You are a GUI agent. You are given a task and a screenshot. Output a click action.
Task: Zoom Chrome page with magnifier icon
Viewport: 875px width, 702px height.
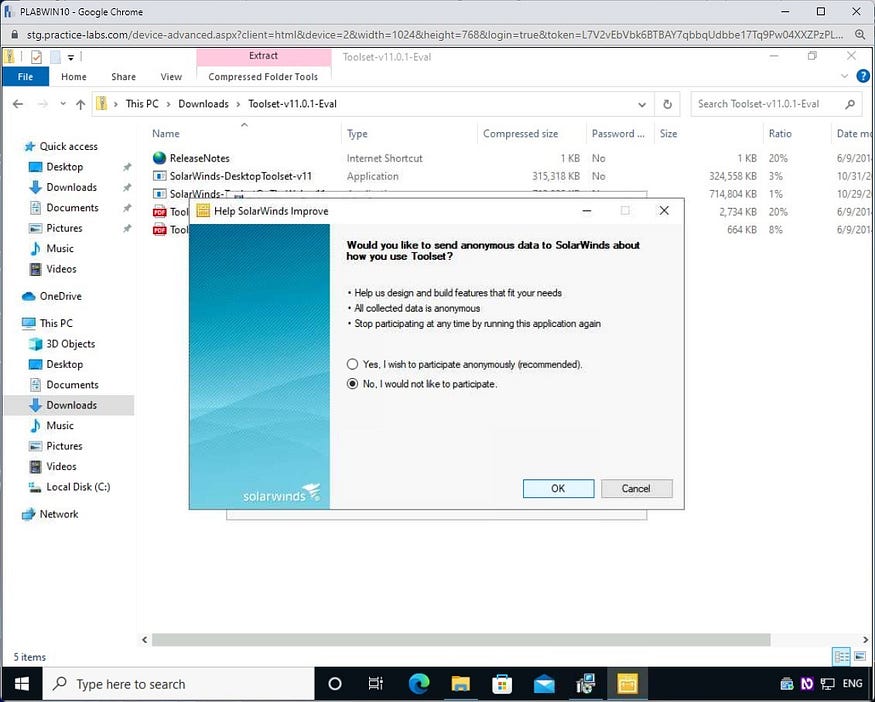[860, 34]
